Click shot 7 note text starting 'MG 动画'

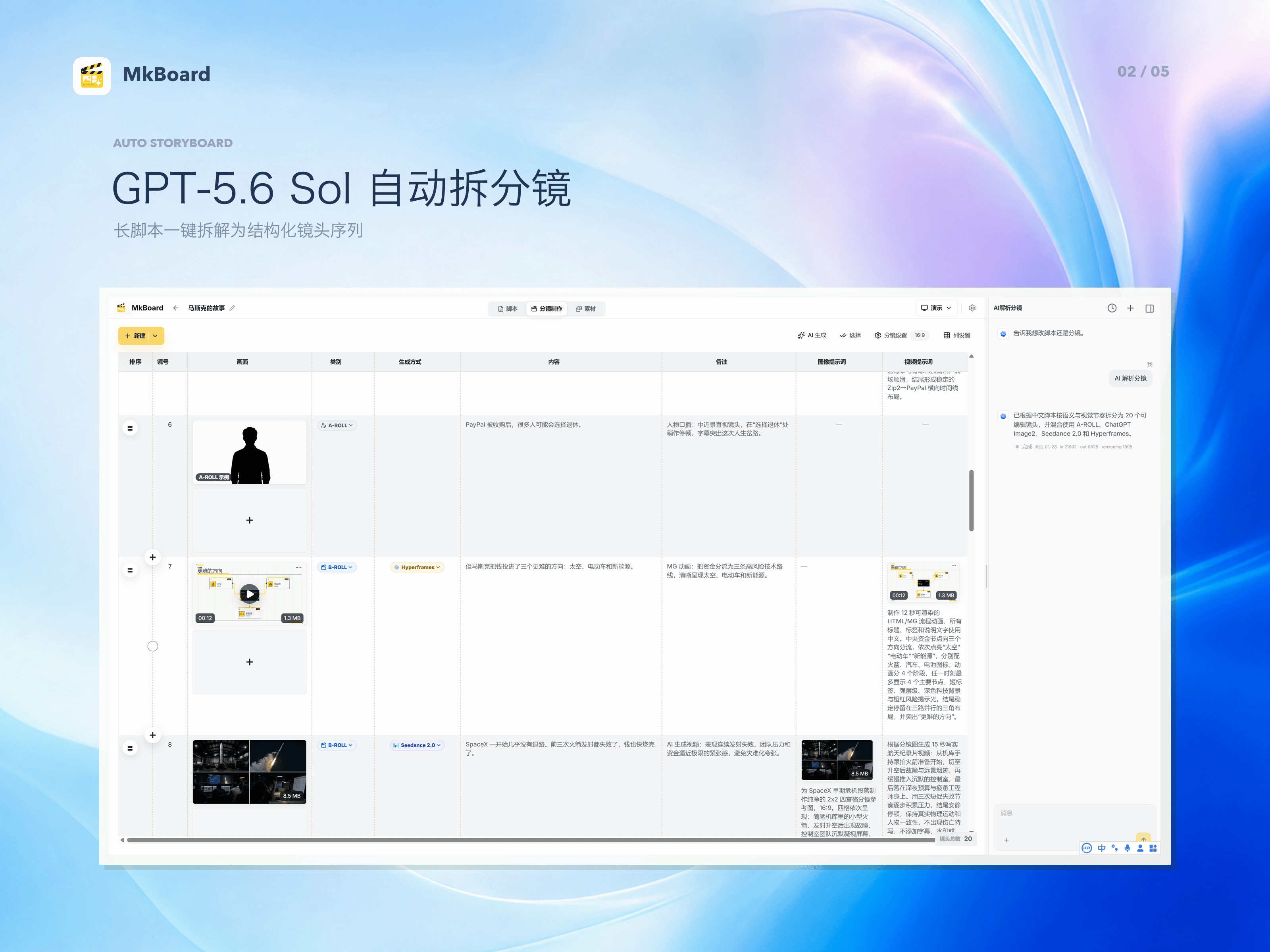(x=725, y=571)
